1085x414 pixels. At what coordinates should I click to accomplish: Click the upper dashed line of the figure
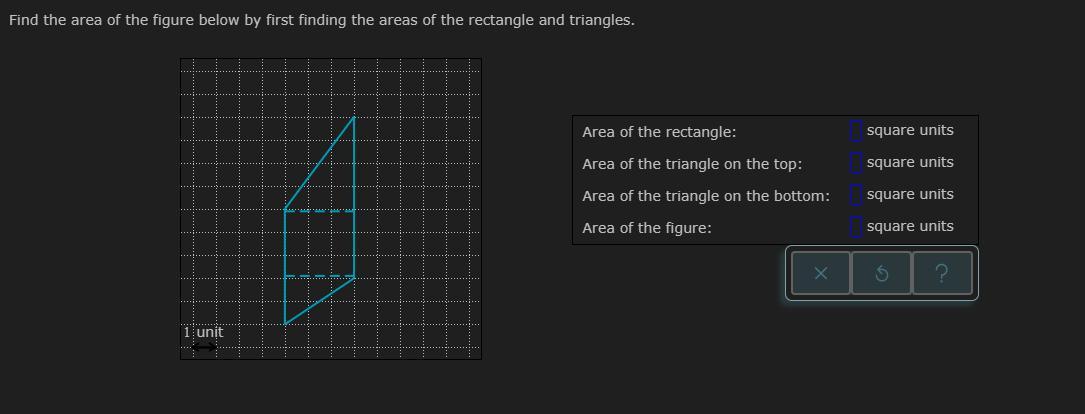coord(319,211)
